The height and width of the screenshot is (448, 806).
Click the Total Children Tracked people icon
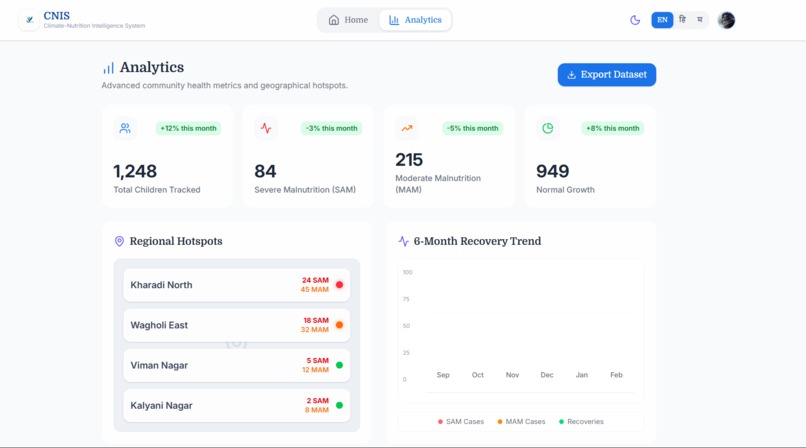125,128
